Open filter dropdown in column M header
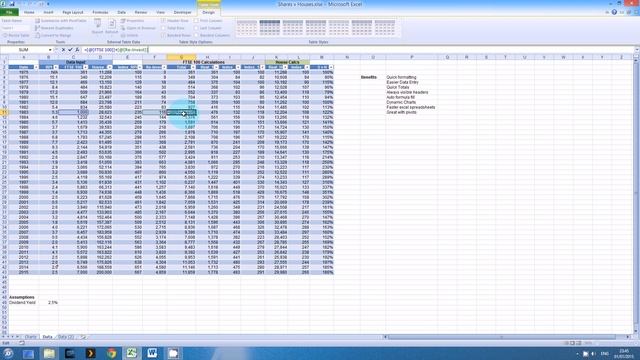Screen dimensions: 640x360 point(331,67)
